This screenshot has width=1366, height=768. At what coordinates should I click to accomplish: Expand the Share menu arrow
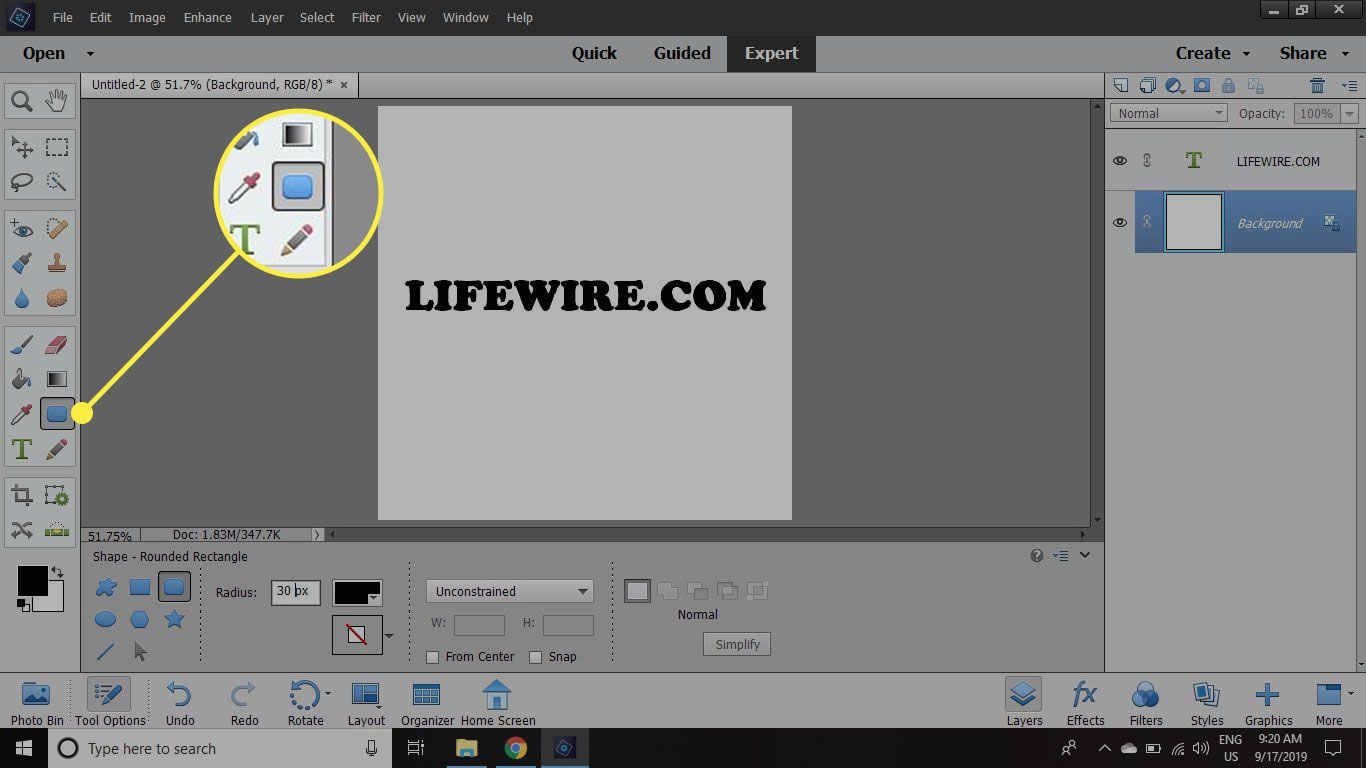point(1344,54)
